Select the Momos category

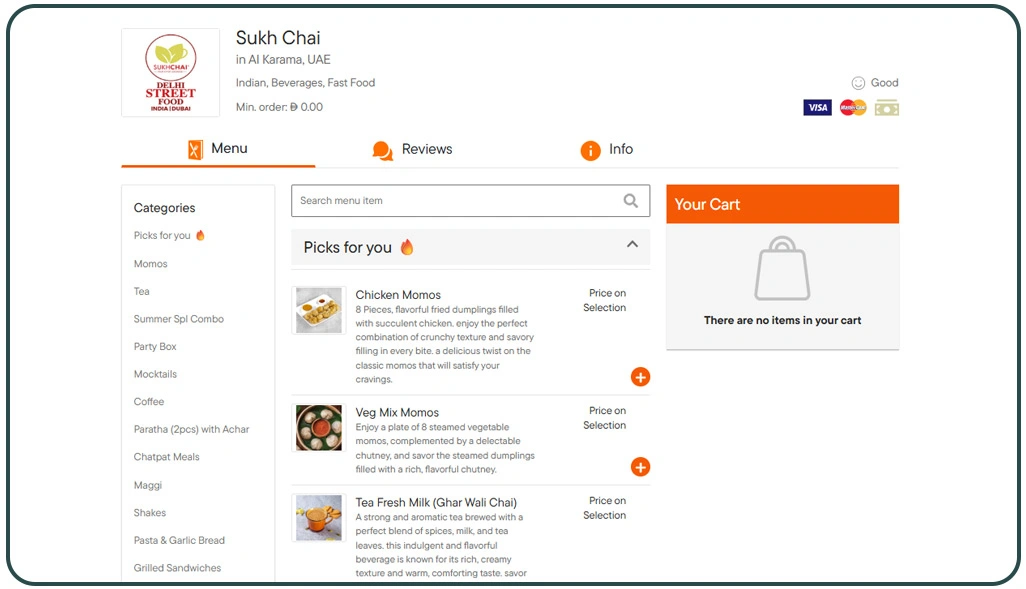coord(150,263)
